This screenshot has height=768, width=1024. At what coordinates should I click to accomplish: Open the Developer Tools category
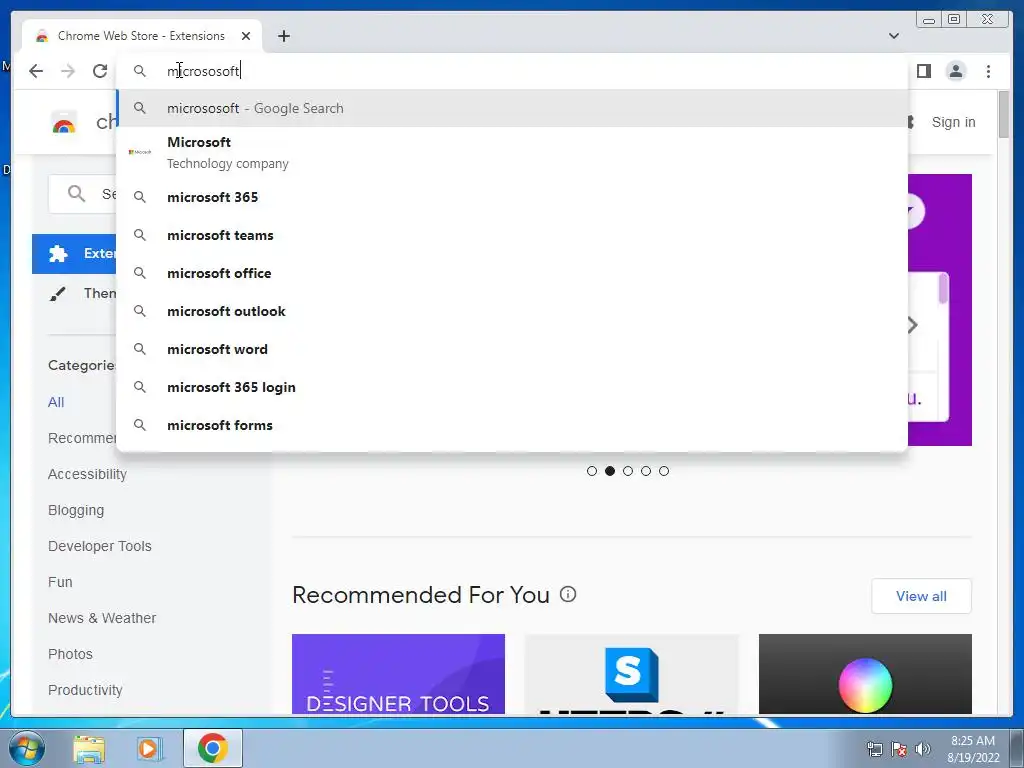coord(100,546)
